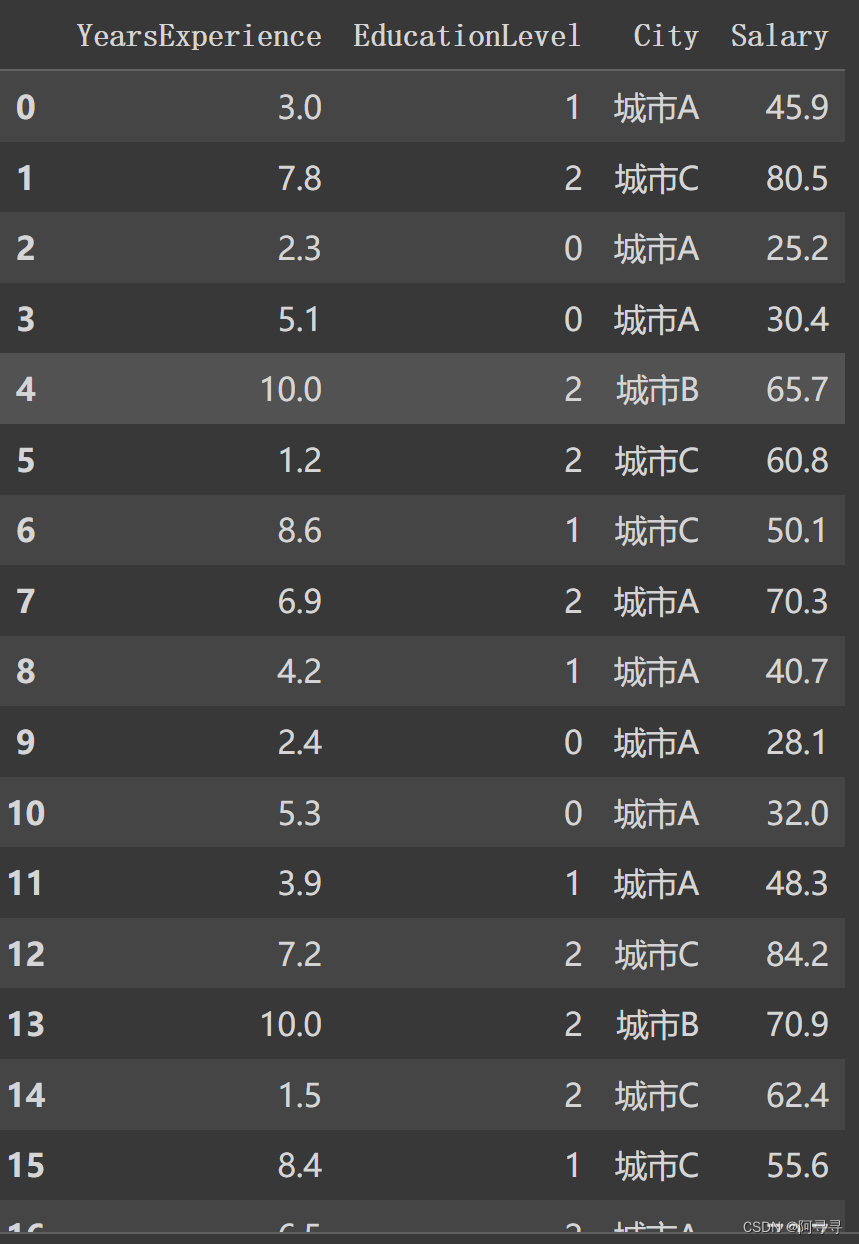Click the 城市C cell in row 1
Viewport: 859px width, 1244px height.
coord(656,178)
